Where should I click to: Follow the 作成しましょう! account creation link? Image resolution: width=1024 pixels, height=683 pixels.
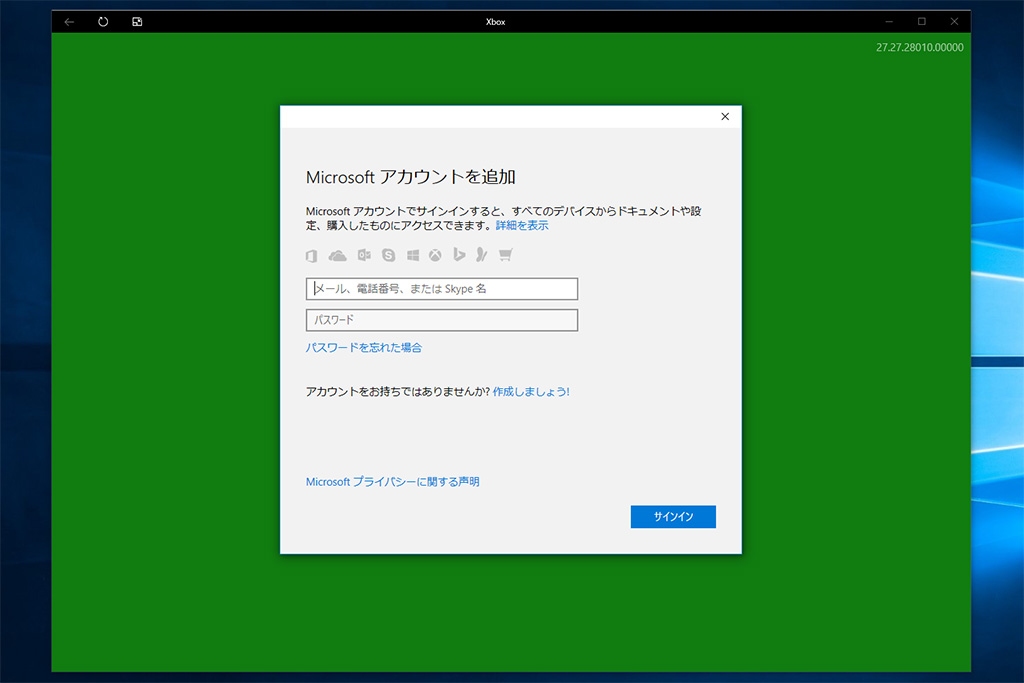(531, 391)
